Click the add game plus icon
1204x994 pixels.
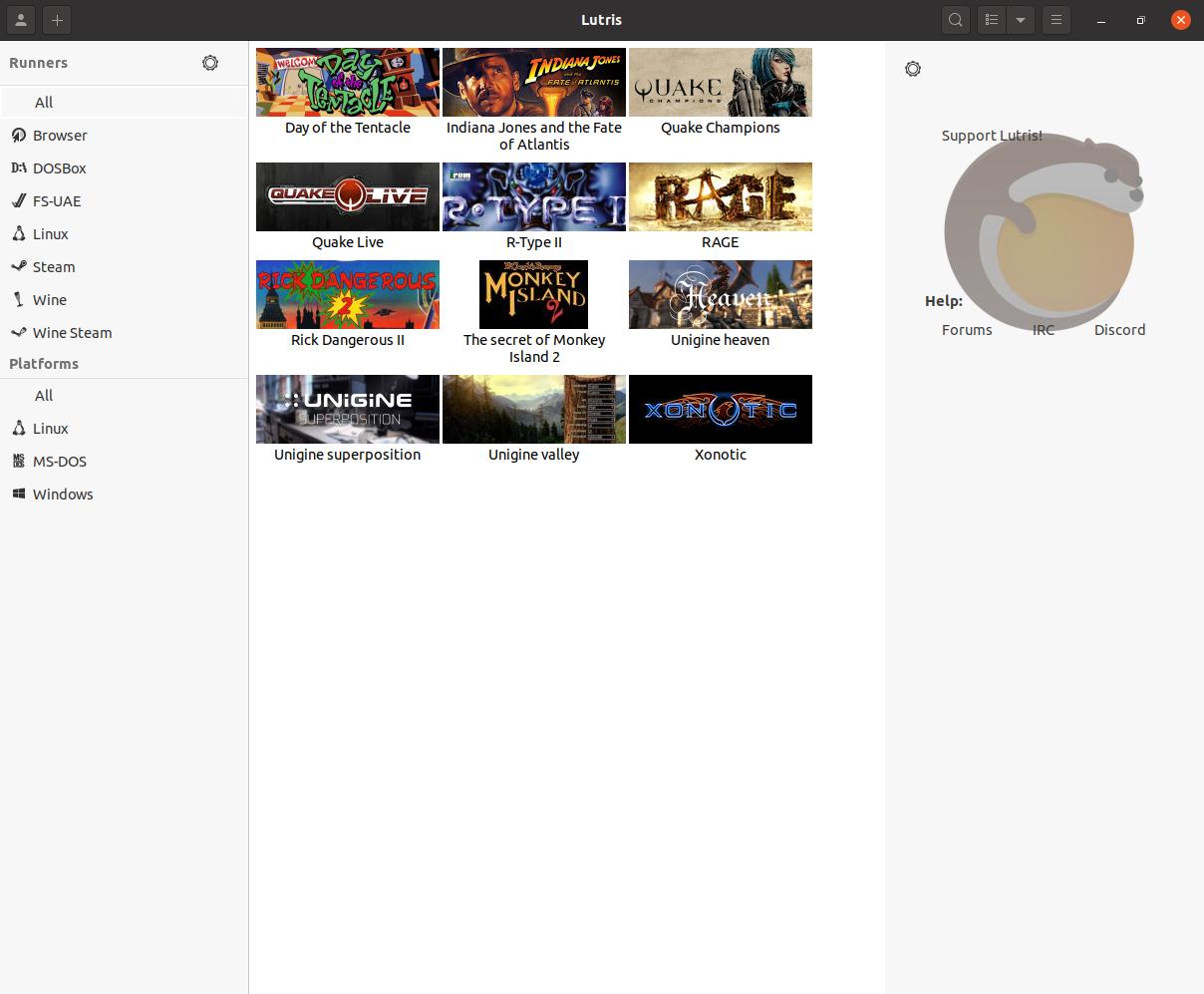pyautogui.click(x=57, y=20)
